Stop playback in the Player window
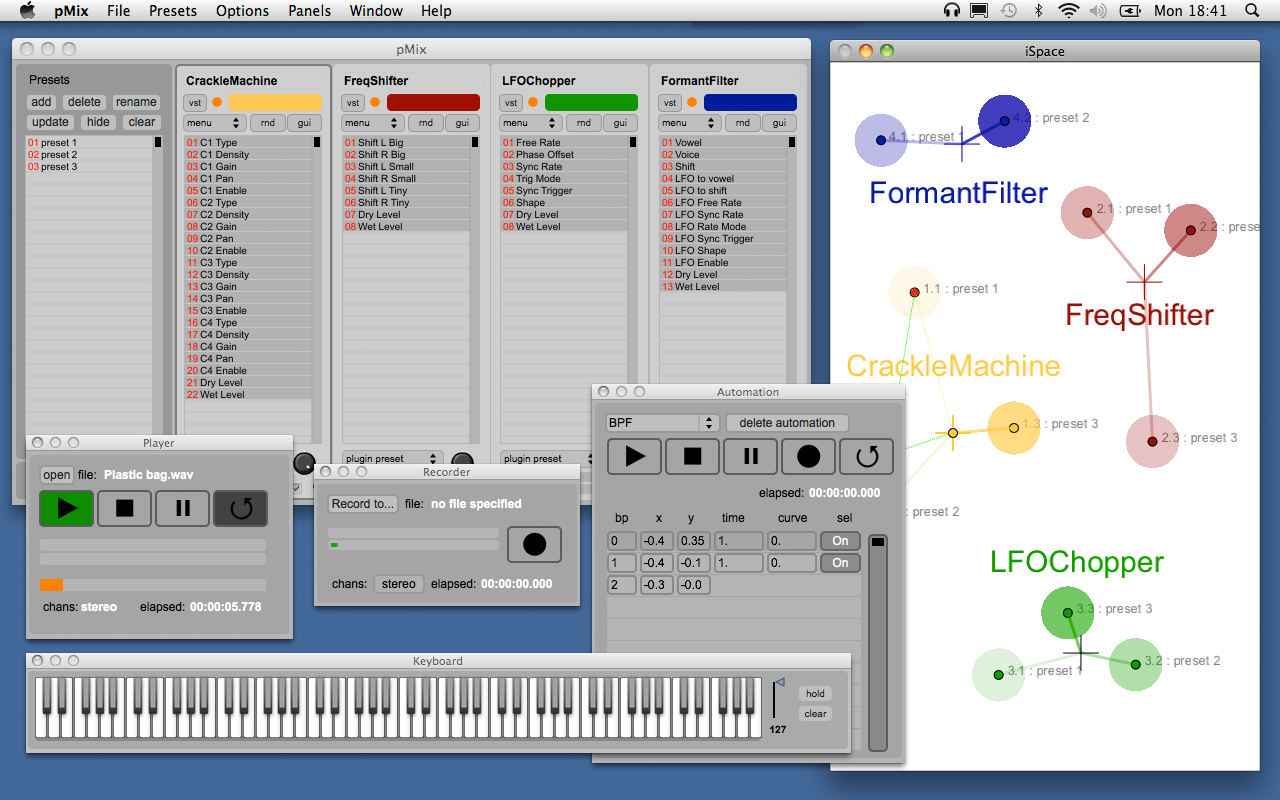The width and height of the screenshot is (1280, 800). click(x=124, y=508)
